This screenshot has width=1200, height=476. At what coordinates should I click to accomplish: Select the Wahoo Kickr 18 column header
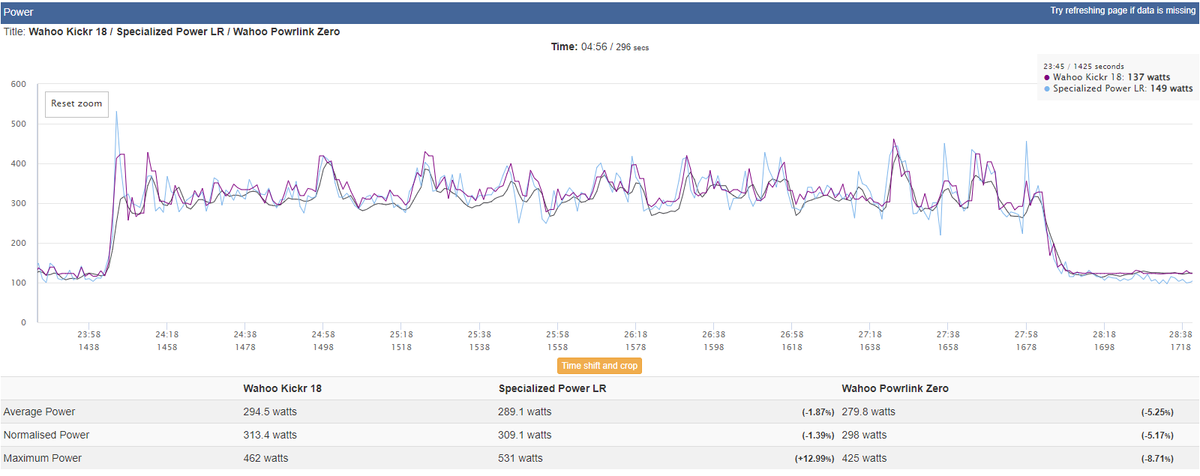[280, 388]
